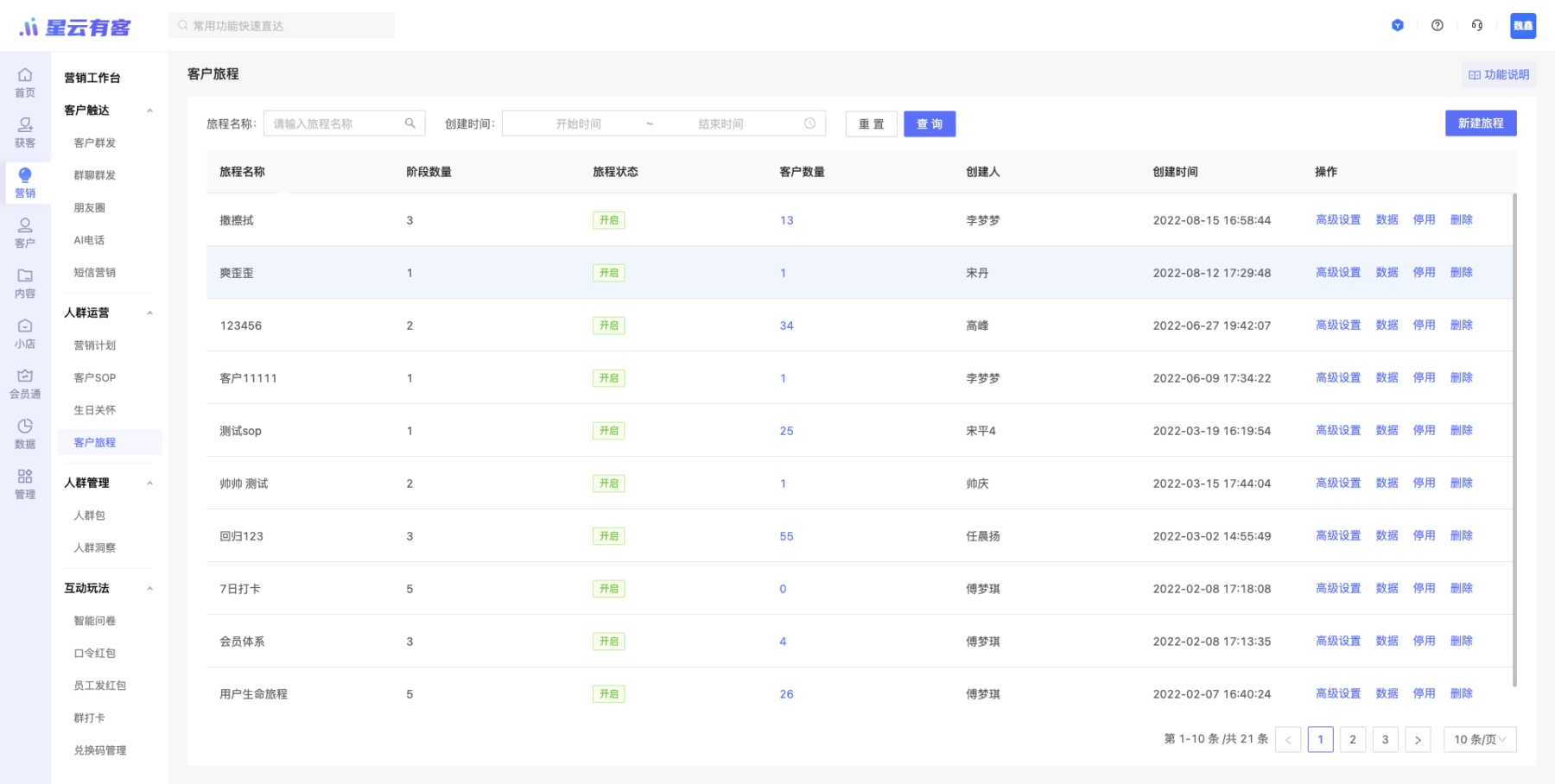Viewport: 1555px width, 784px height.
Task: Open 客户群发 menu item
Action: (94, 142)
